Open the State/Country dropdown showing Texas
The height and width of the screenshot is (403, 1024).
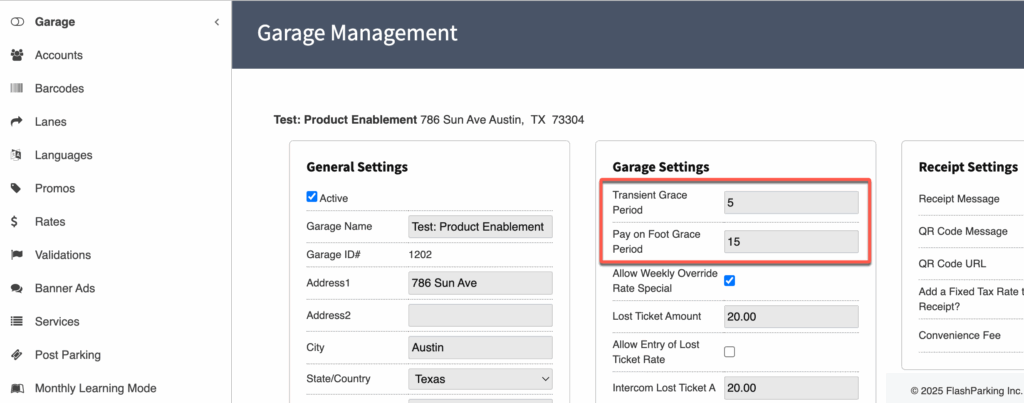pyautogui.click(x=480, y=379)
